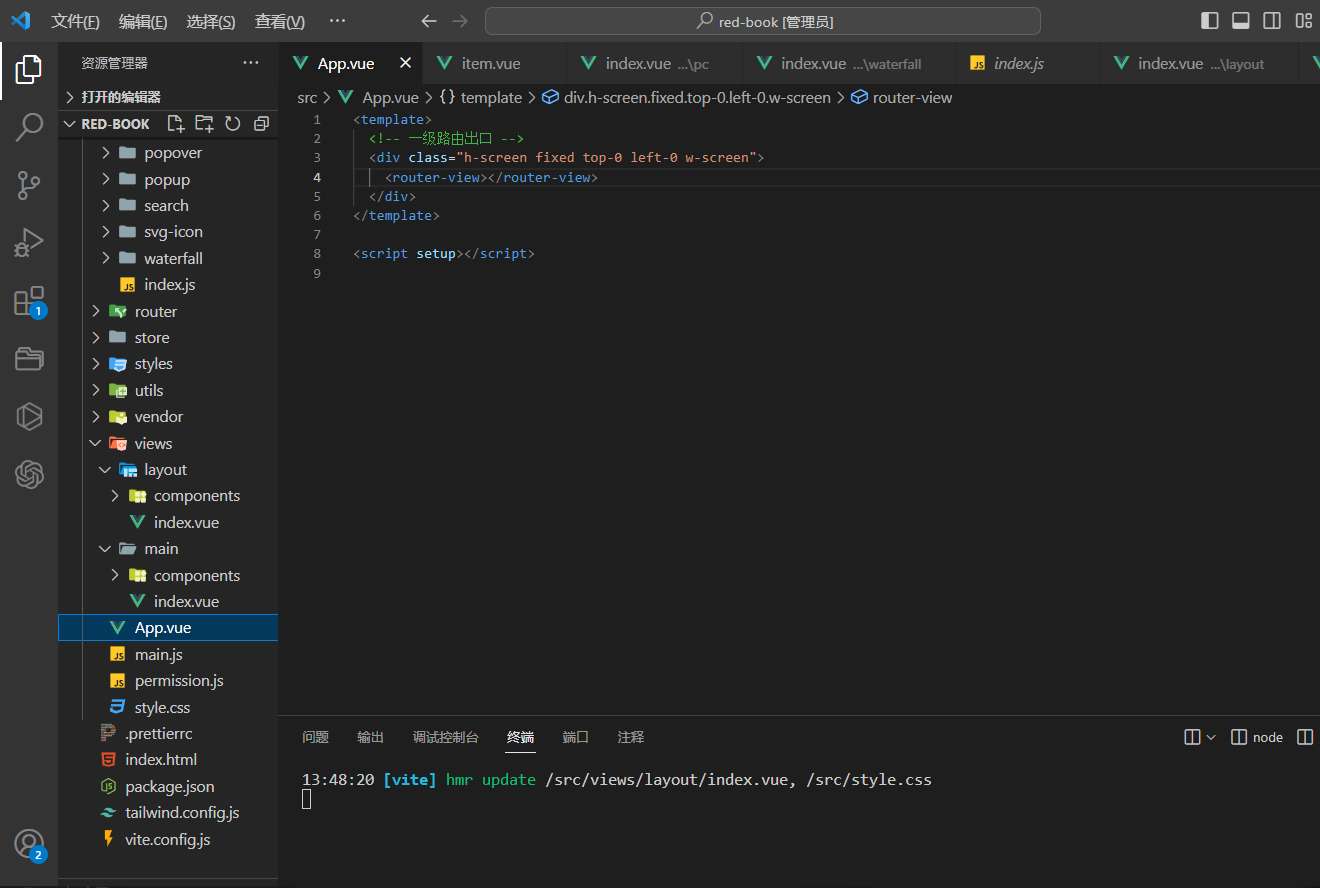Split the terminal with split icon
This screenshot has height=888, width=1320.
point(1192,737)
